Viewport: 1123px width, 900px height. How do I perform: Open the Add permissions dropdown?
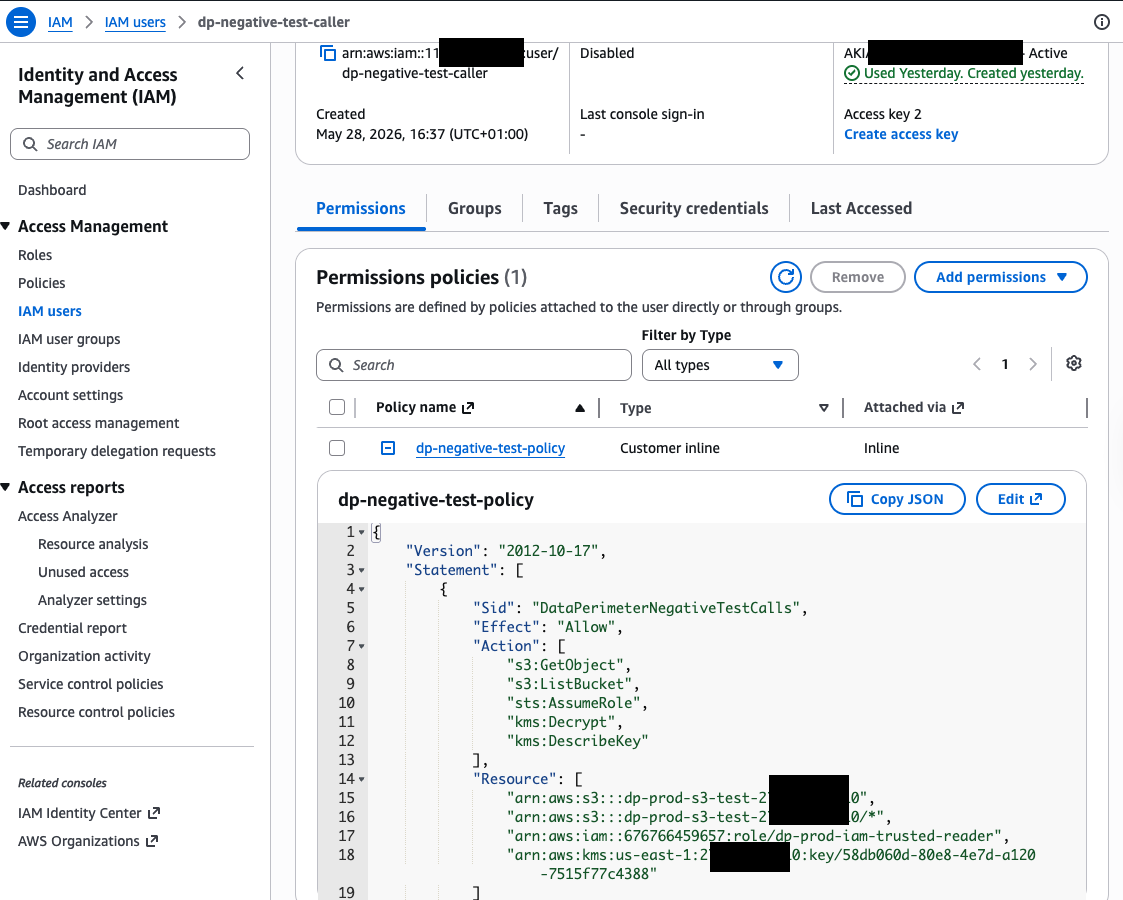coord(1001,277)
